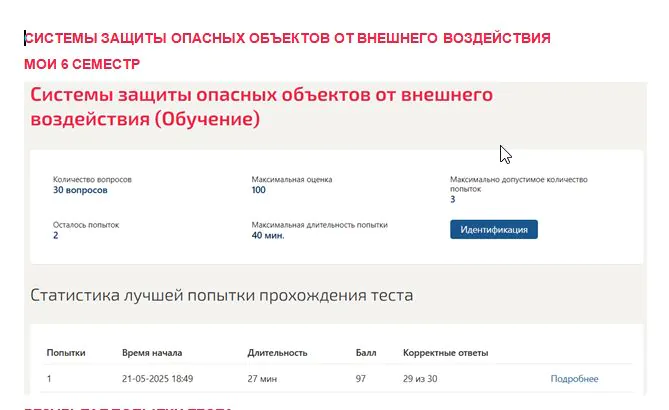Click the Попытки column header

pos(66,353)
